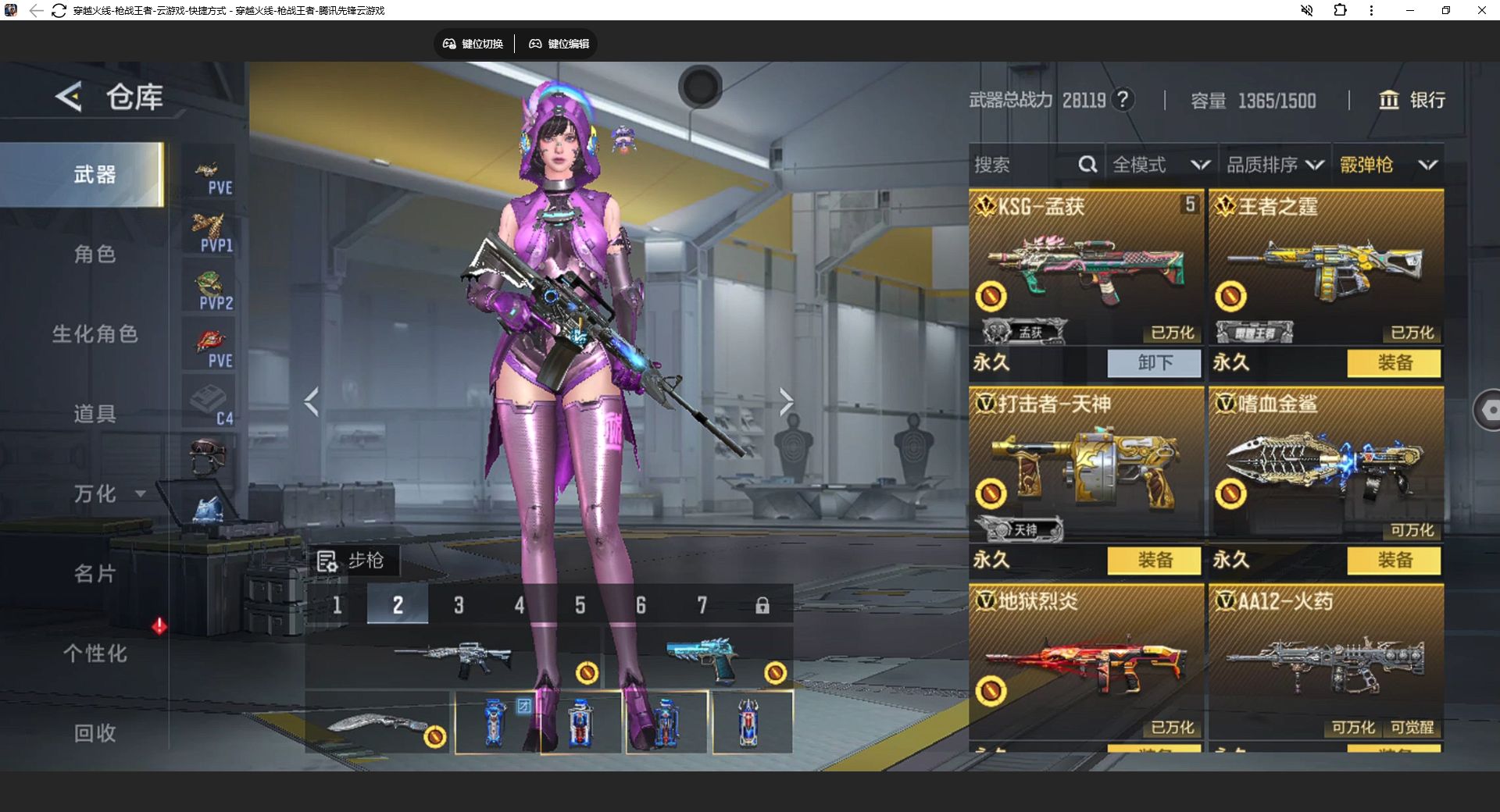1500x812 pixels.
Task: Select loadout slot 3
Action: point(459,605)
